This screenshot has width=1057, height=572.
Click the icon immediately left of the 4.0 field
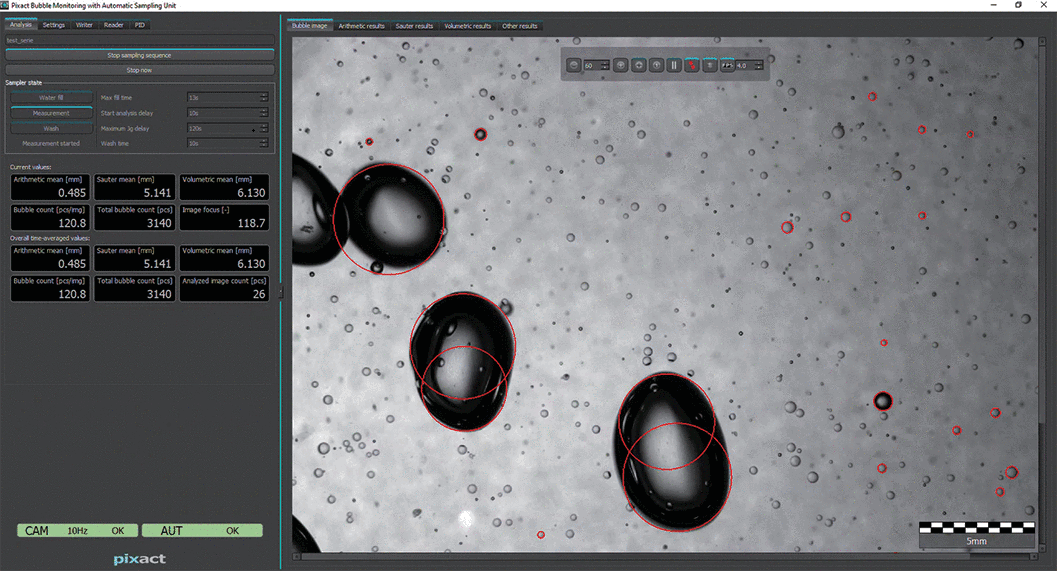click(x=727, y=65)
